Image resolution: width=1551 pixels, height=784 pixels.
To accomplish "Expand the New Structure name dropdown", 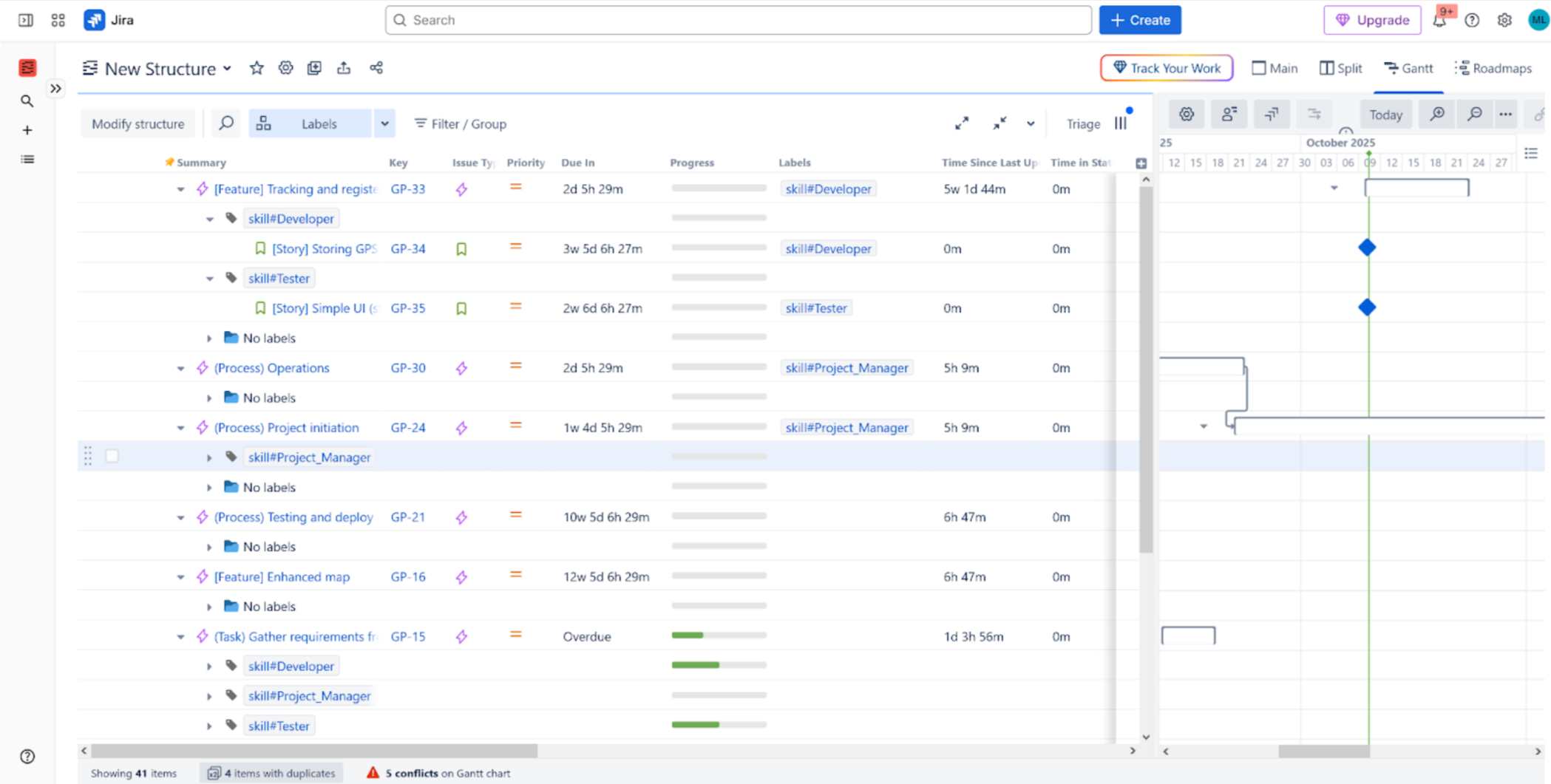I will coord(228,69).
